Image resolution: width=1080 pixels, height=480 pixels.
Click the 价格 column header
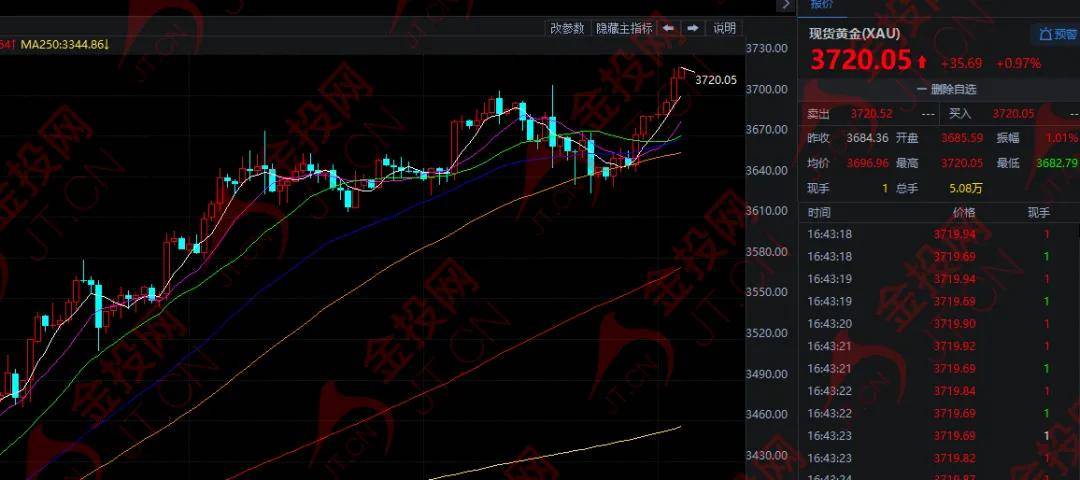click(964, 213)
